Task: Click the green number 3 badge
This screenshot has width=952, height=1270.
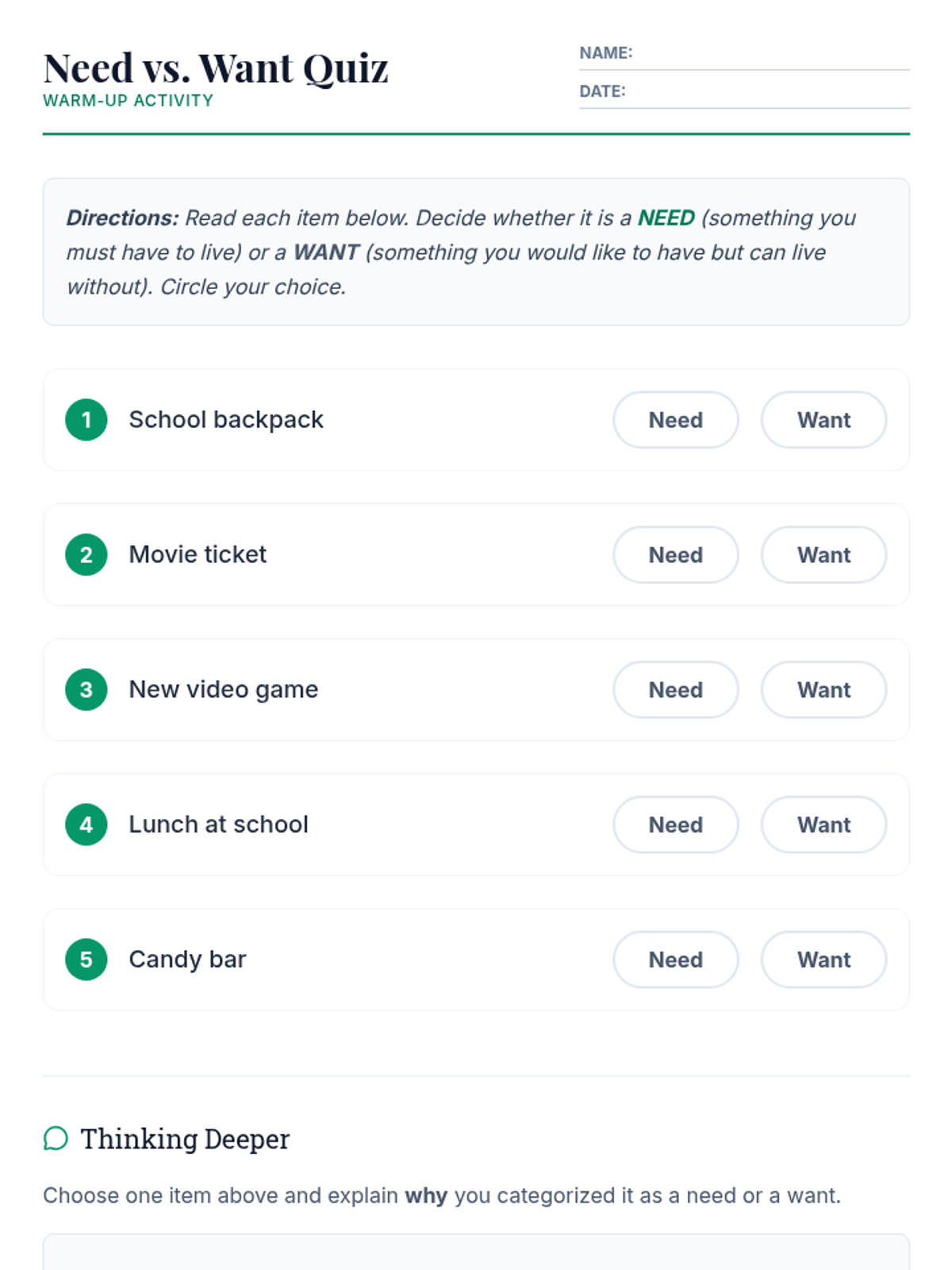Action: coord(86,690)
